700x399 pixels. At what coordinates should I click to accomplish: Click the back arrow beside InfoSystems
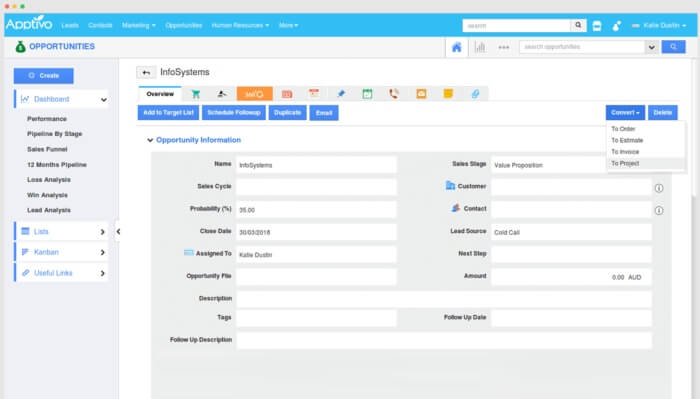146,72
